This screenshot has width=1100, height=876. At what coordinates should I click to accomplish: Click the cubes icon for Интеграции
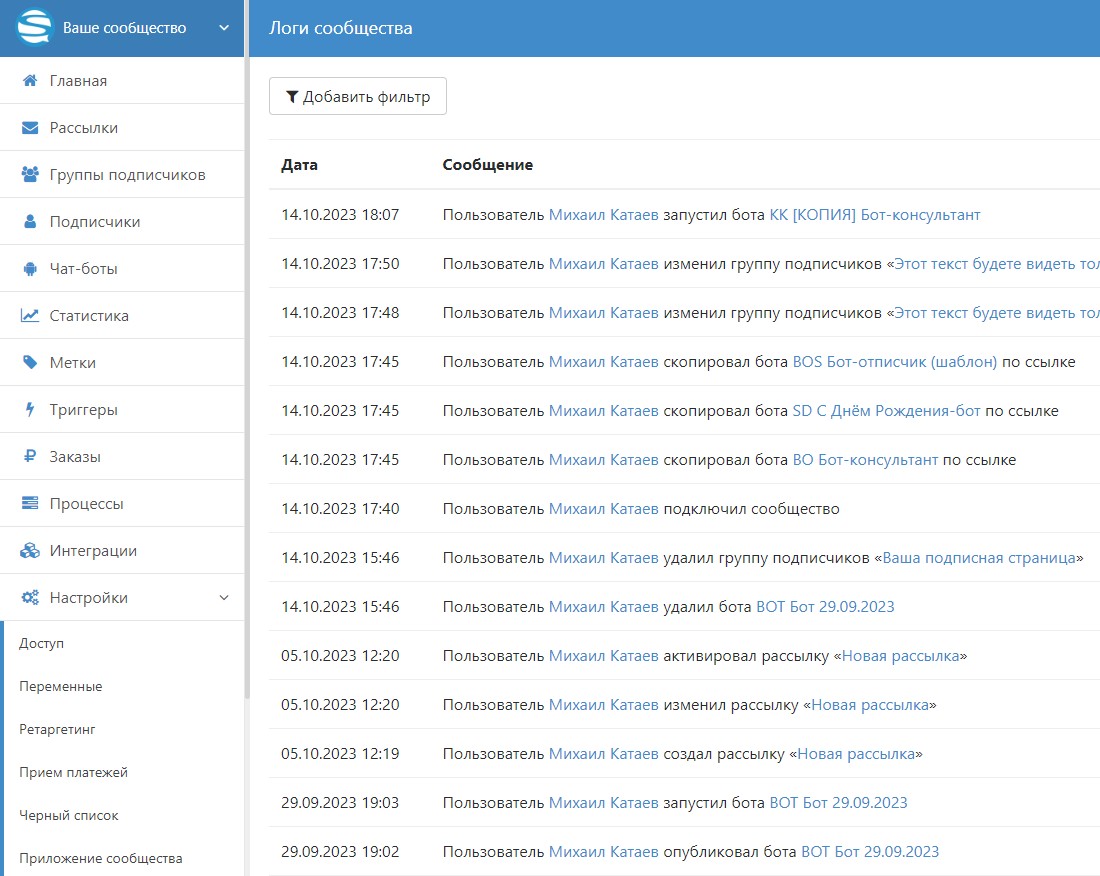pyautogui.click(x=30, y=551)
